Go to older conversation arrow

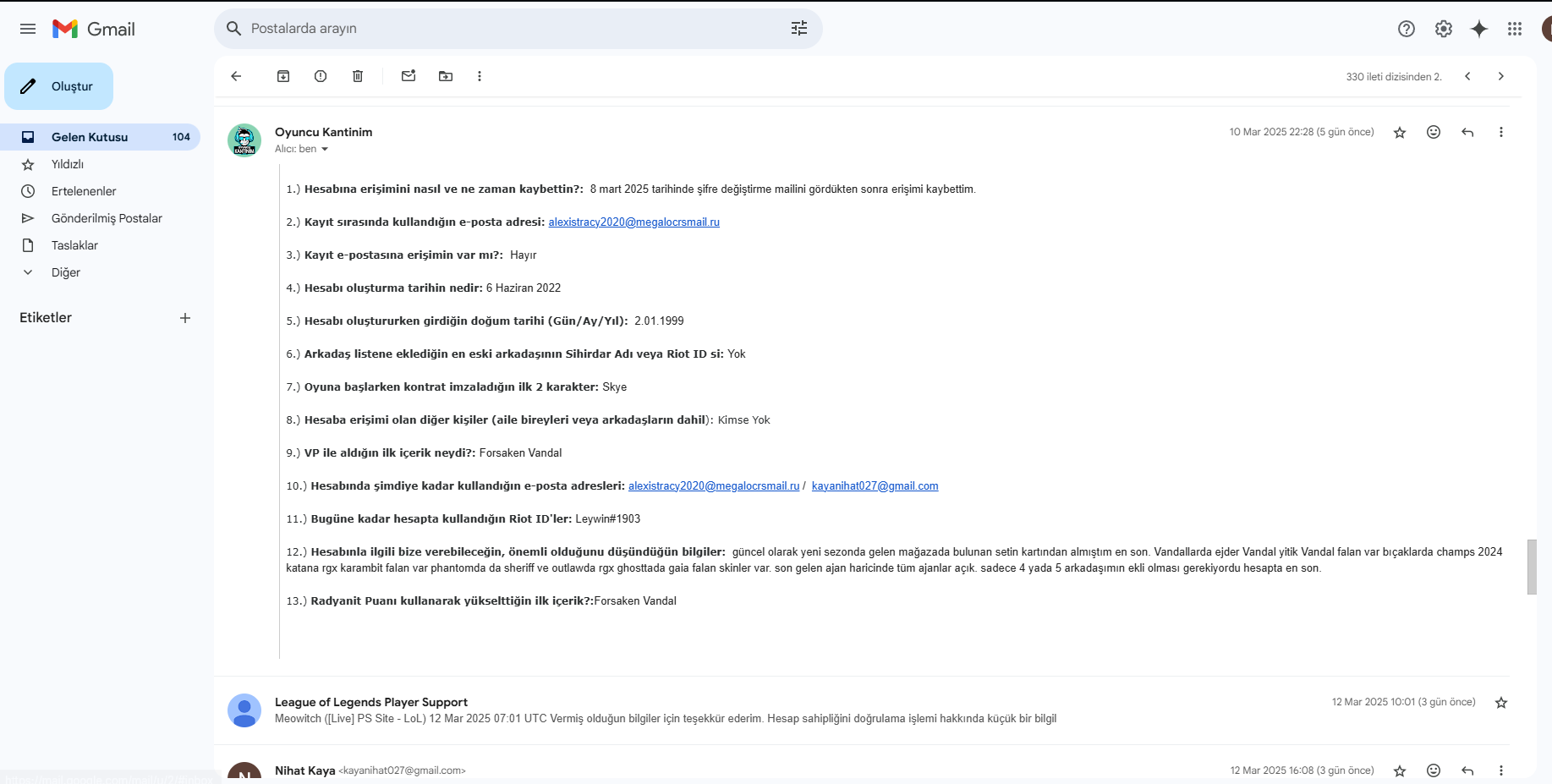pos(1501,76)
